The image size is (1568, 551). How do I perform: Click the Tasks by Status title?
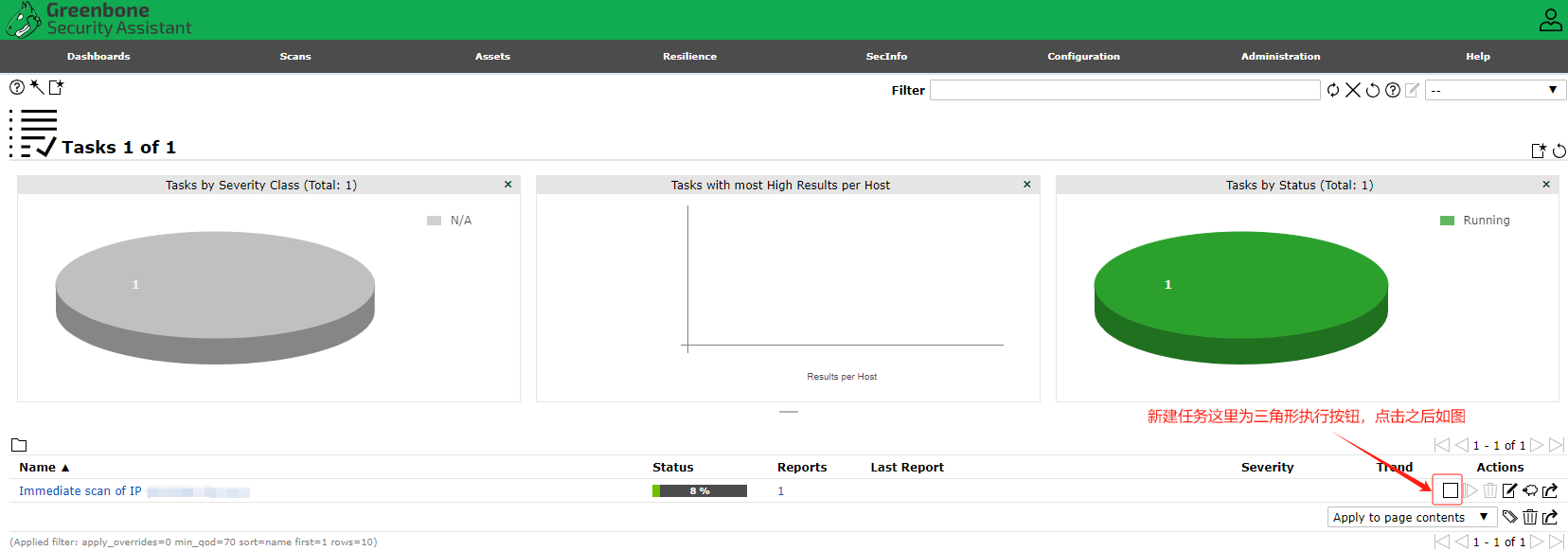(1299, 185)
